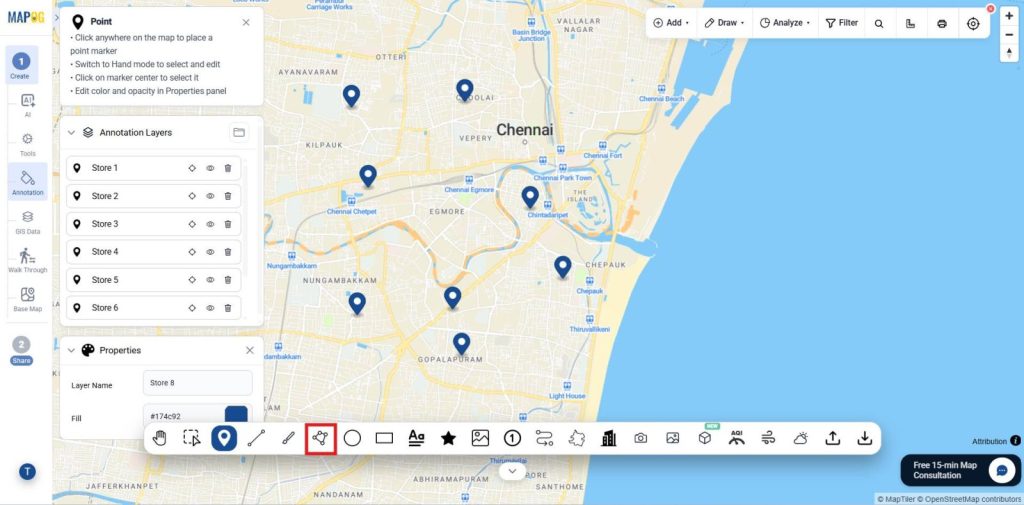
Task: Toggle visibility of Store 3 layer
Action: coord(210,224)
